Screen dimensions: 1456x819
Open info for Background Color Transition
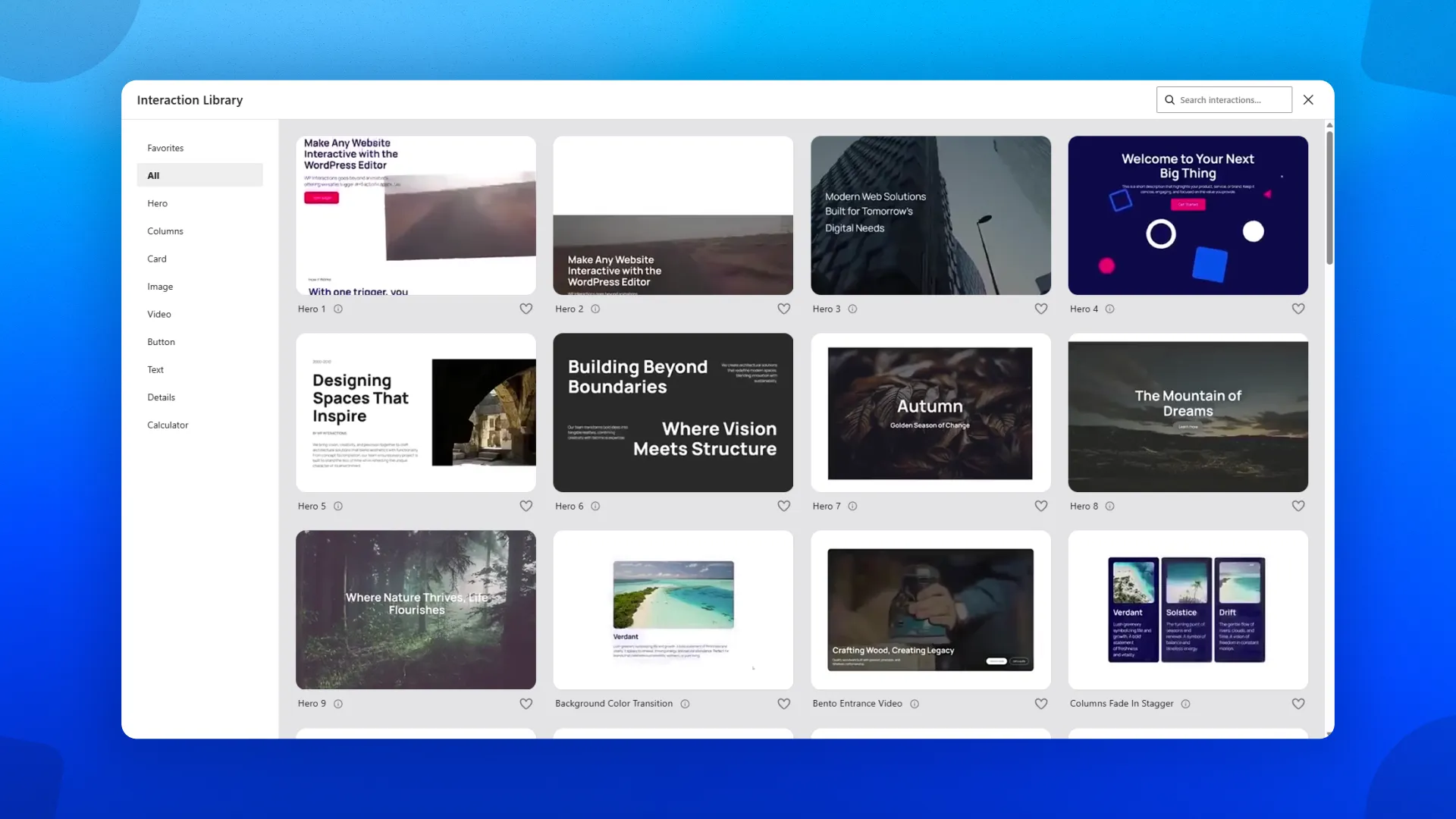pyautogui.click(x=685, y=704)
